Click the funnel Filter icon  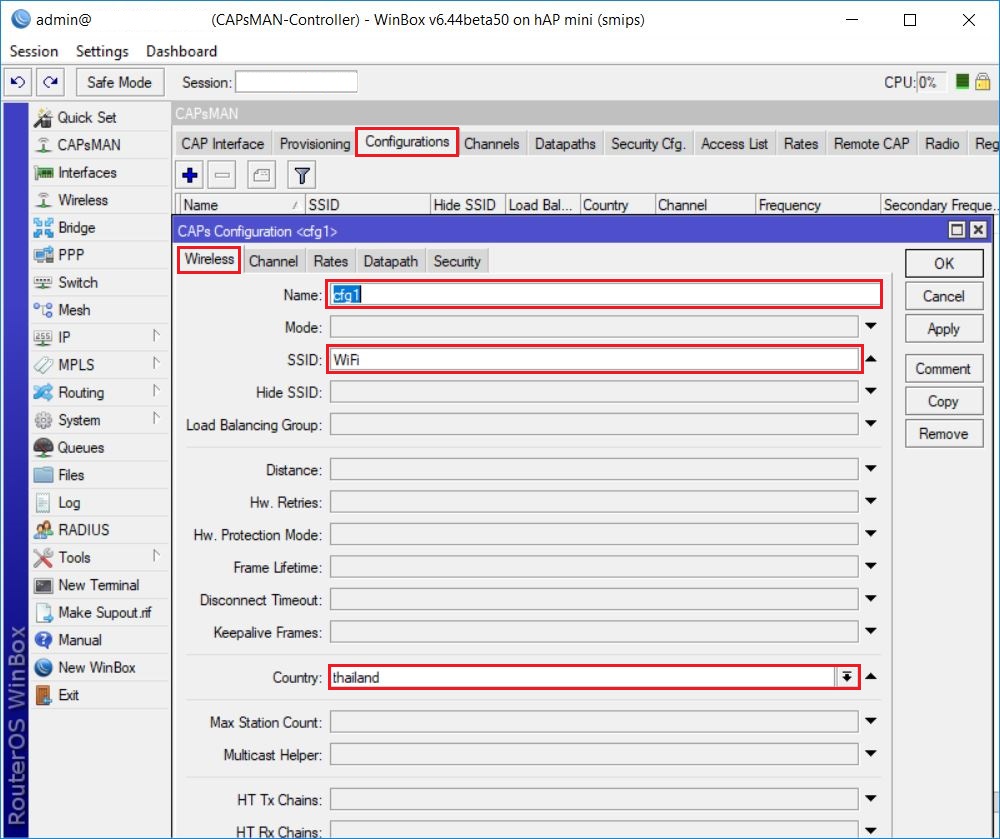[x=302, y=175]
